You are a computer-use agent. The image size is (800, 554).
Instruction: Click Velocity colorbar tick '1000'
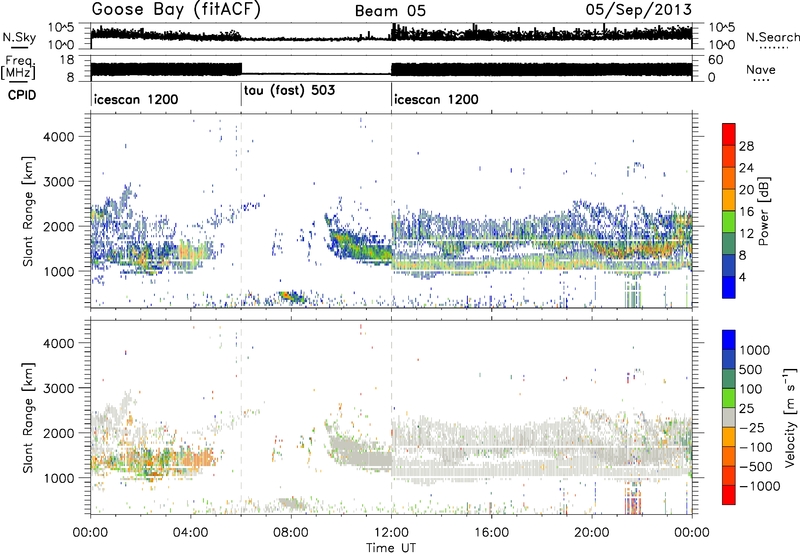(754, 350)
